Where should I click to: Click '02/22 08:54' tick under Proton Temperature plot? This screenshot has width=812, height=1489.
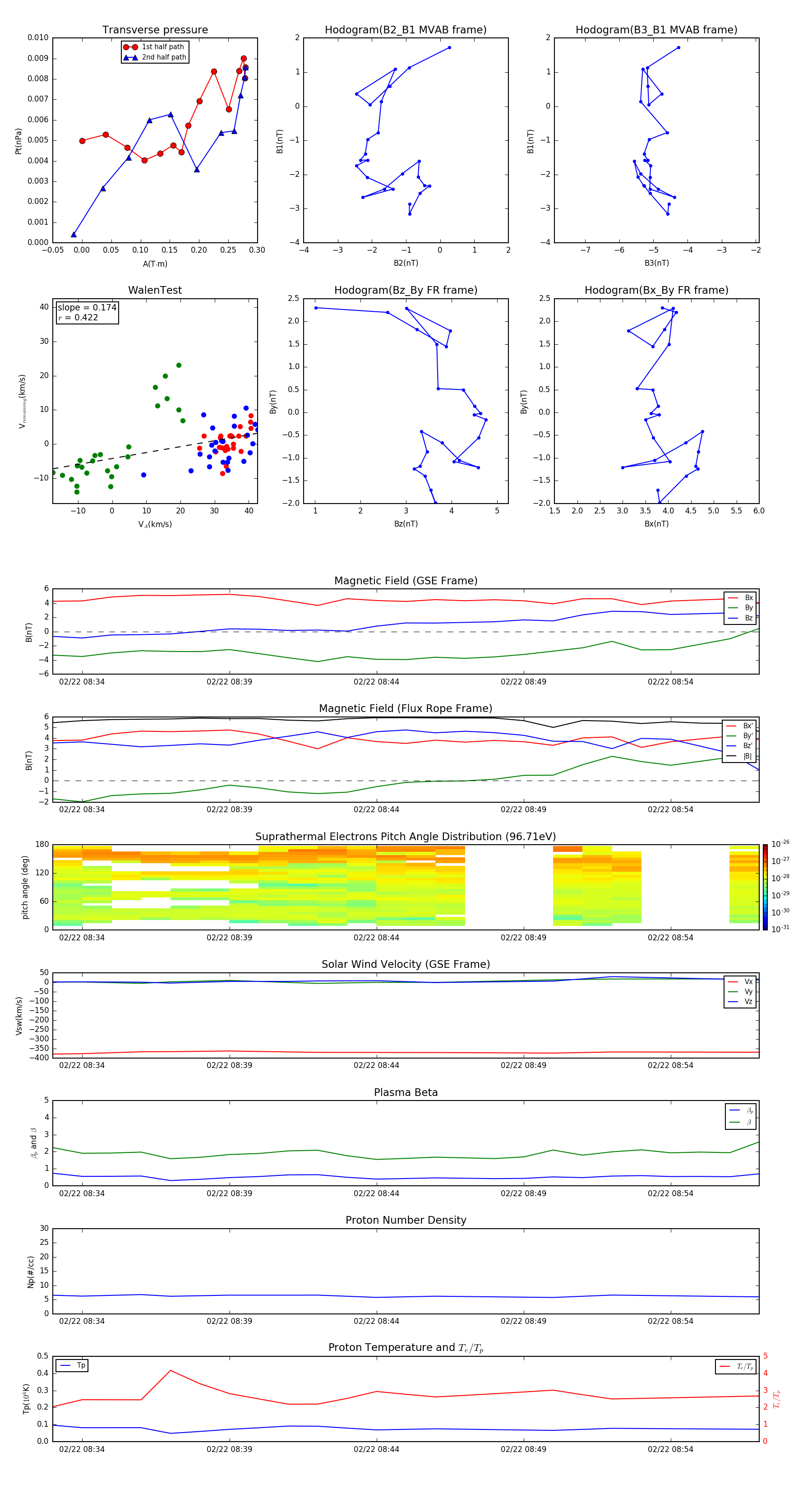click(670, 1449)
